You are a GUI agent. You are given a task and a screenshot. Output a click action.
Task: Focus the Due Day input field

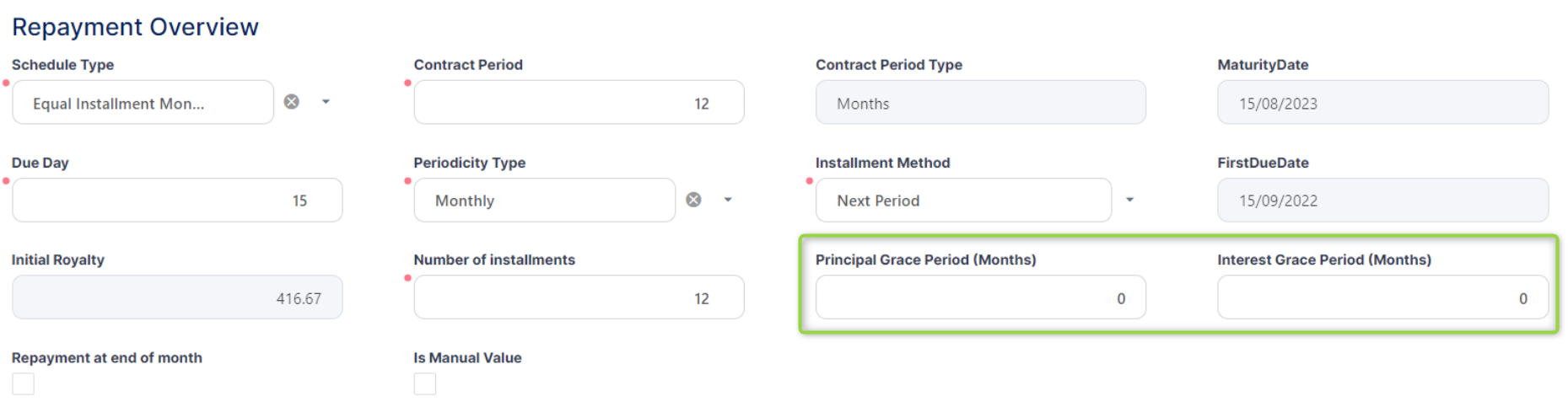(x=177, y=201)
